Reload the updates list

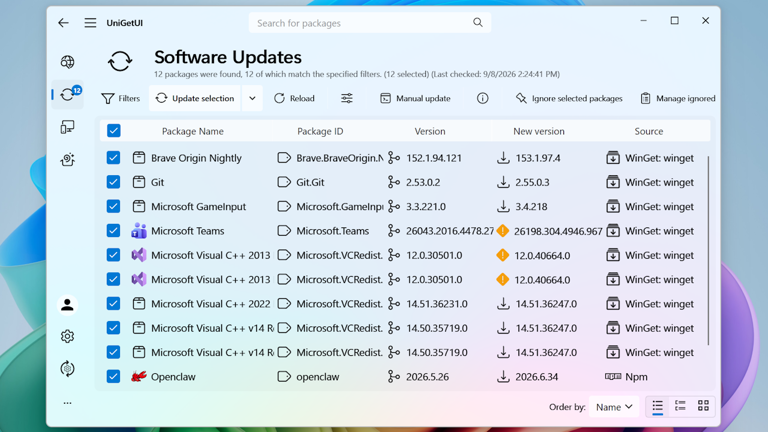[294, 98]
